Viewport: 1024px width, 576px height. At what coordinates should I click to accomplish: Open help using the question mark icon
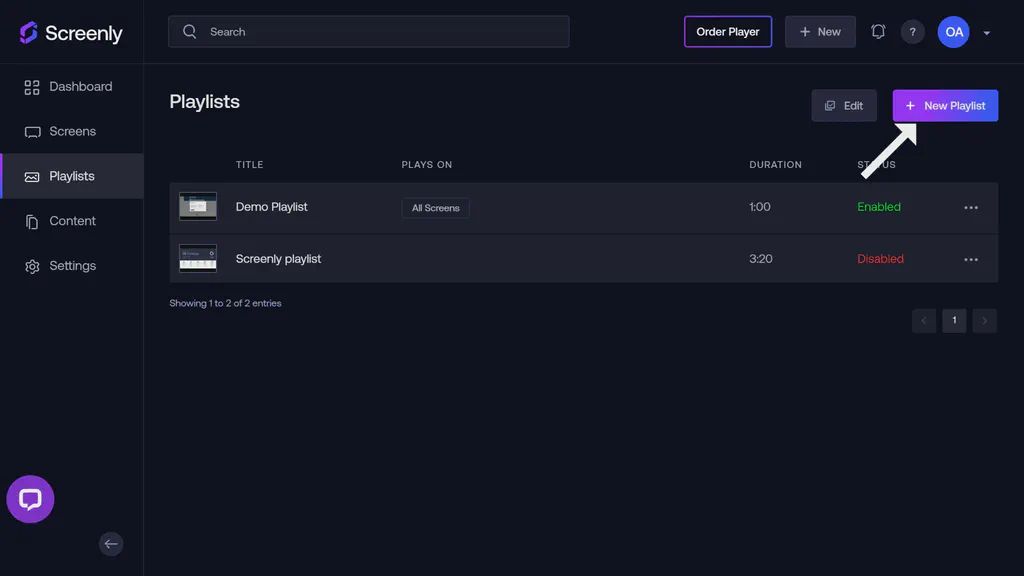tap(912, 31)
